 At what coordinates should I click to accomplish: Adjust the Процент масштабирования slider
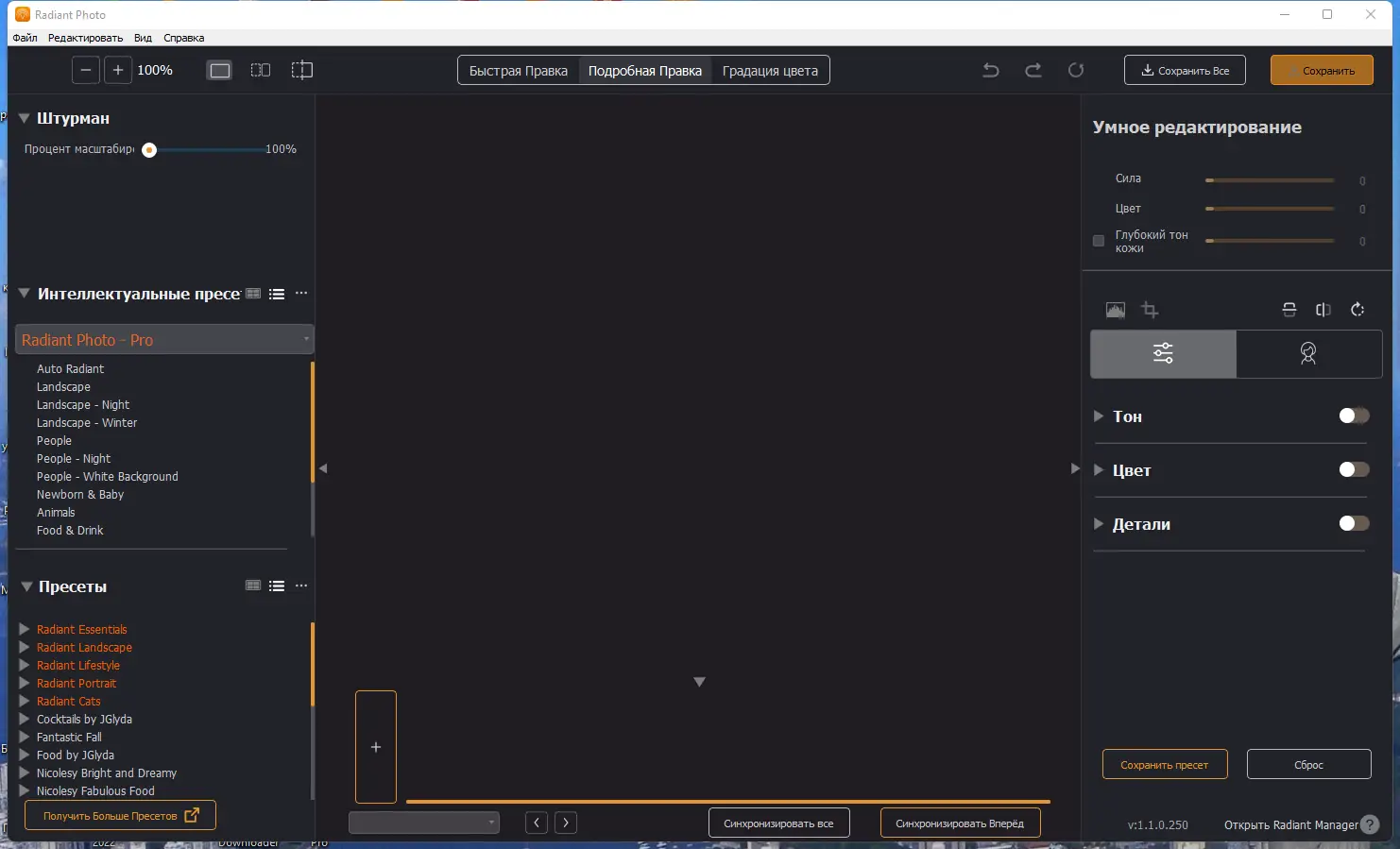[x=206, y=149]
